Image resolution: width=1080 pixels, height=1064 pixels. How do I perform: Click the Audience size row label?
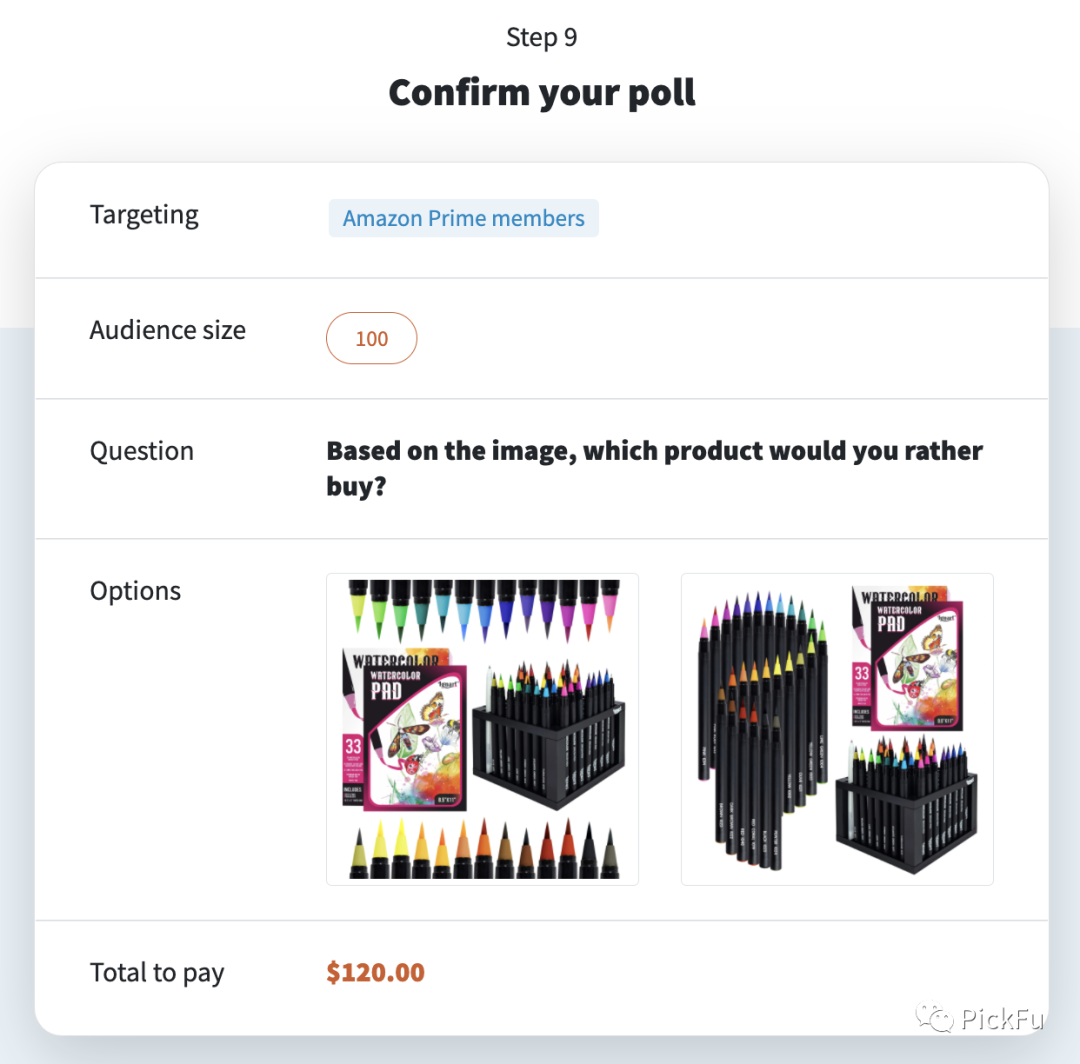click(x=167, y=331)
